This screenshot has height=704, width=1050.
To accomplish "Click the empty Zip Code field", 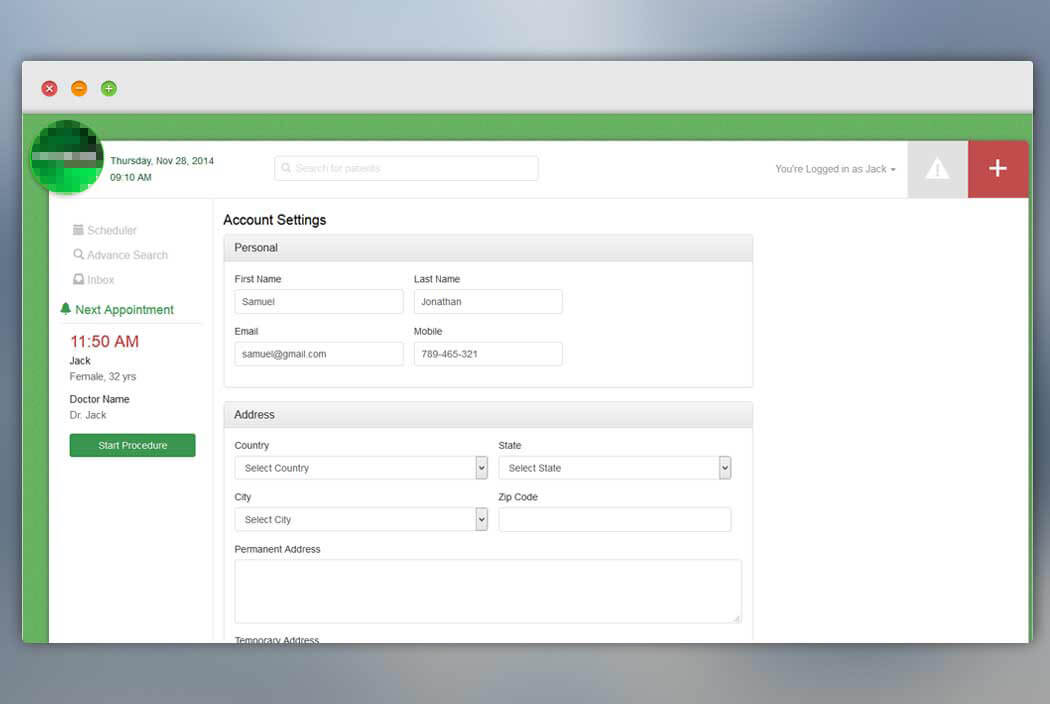I will (615, 519).
